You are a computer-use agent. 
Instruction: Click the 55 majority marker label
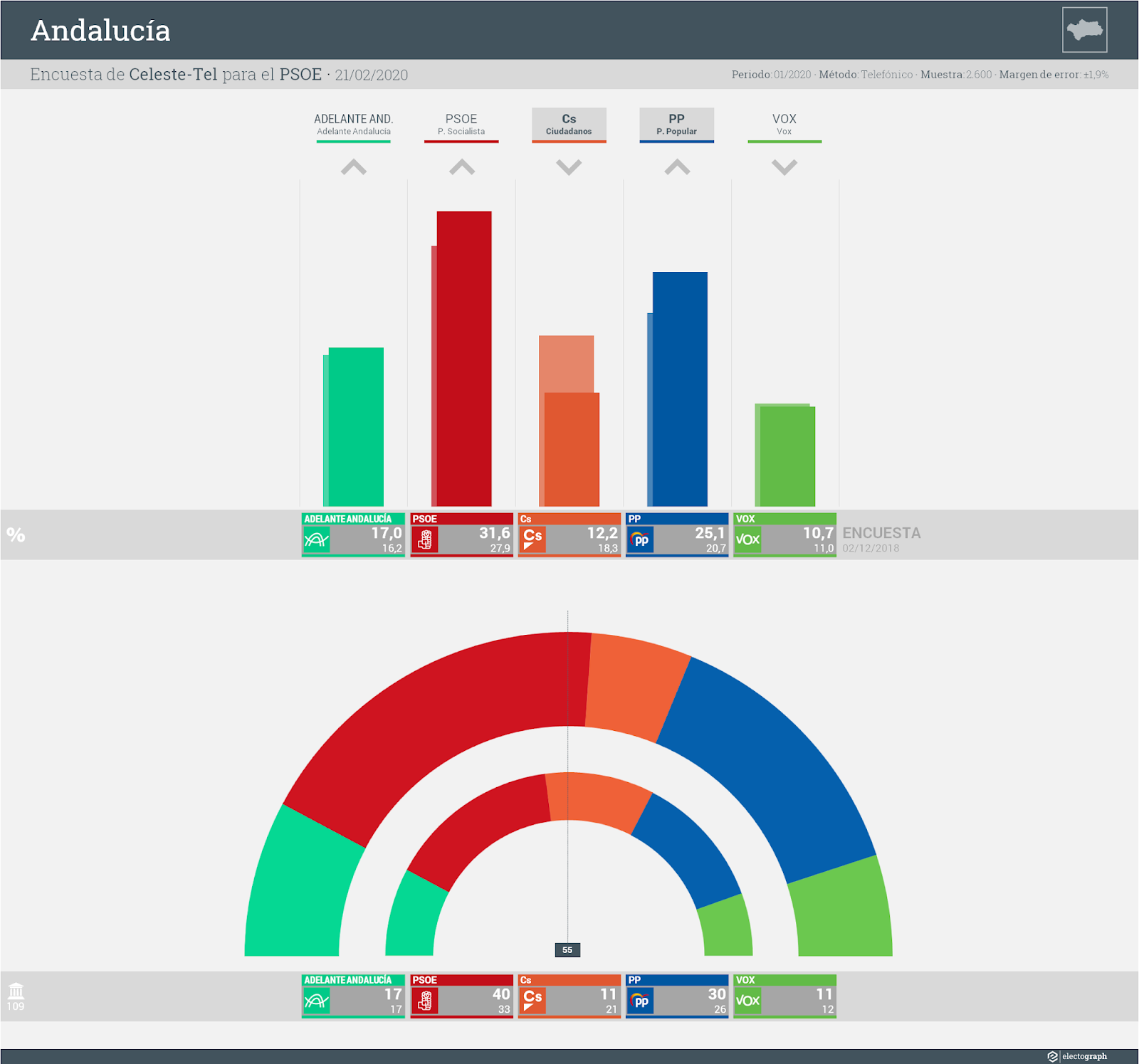[567, 949]
